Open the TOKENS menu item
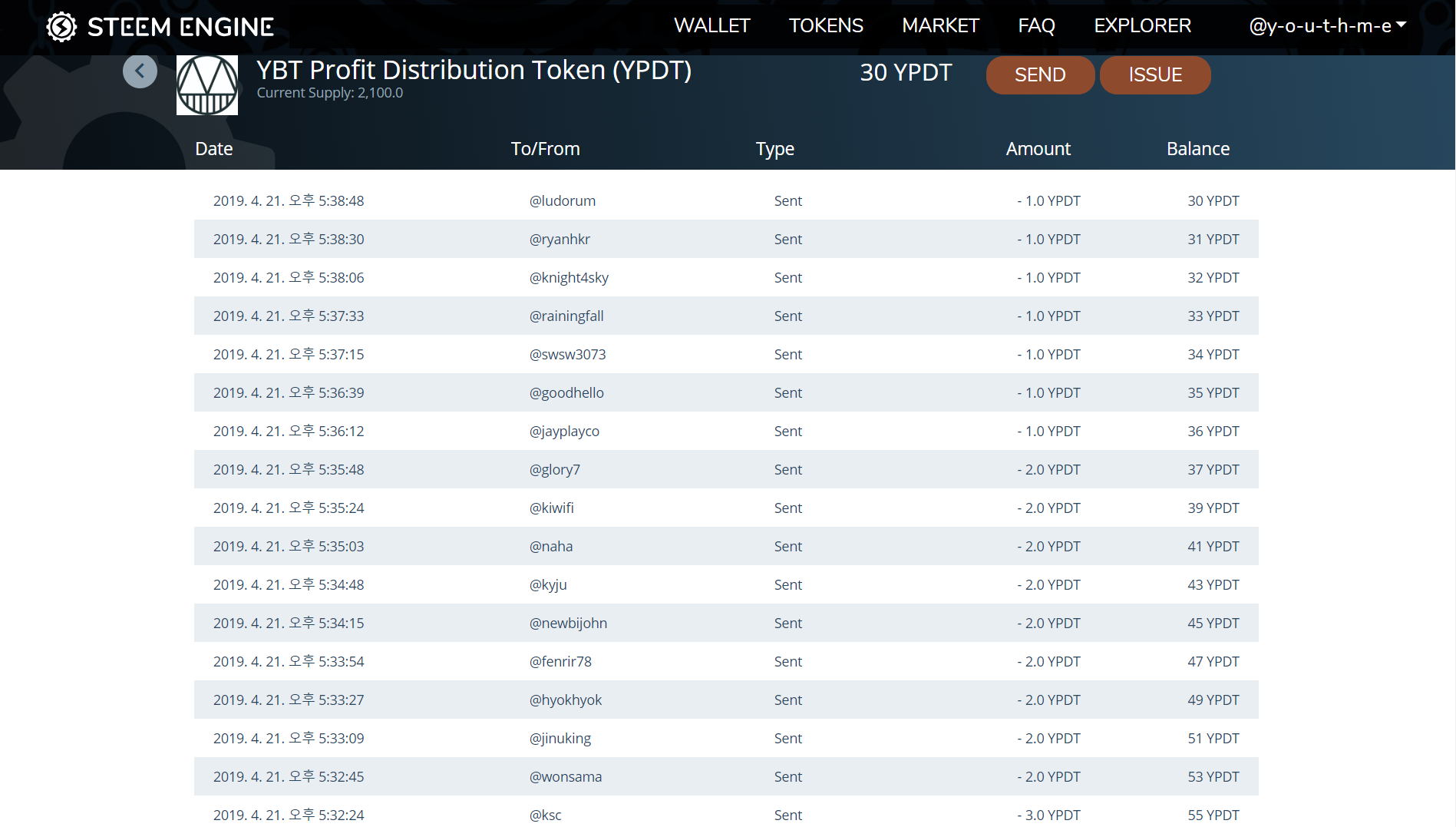Viewport: 1456px width, 827px height. pyautogui.click(x=826, y=25)
